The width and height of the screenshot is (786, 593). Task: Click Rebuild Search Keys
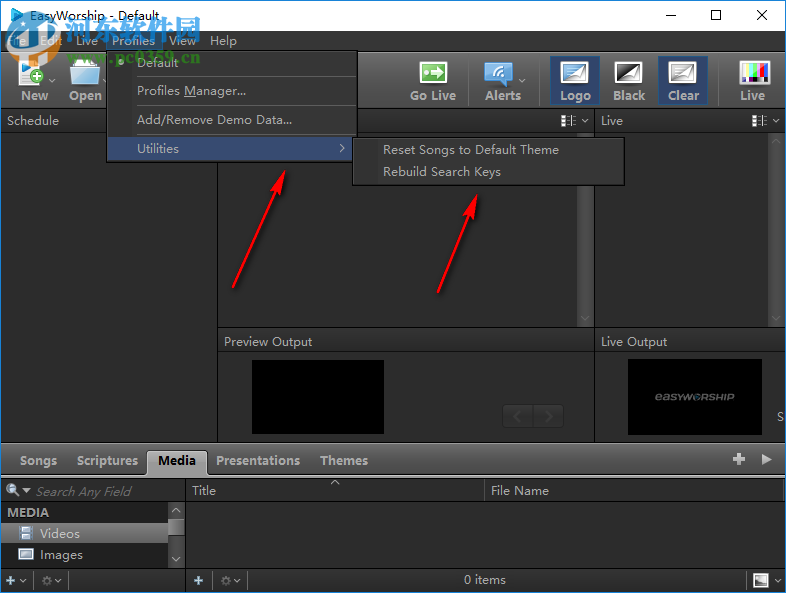coord(442,171)
